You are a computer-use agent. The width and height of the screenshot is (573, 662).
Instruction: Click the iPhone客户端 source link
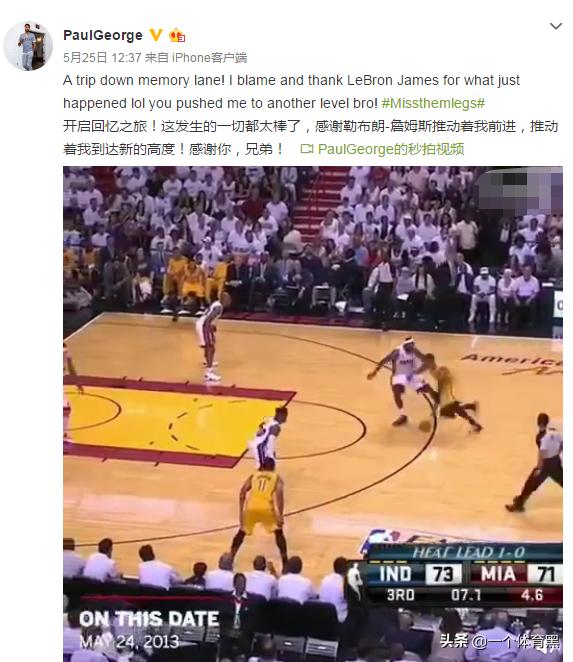209,57
